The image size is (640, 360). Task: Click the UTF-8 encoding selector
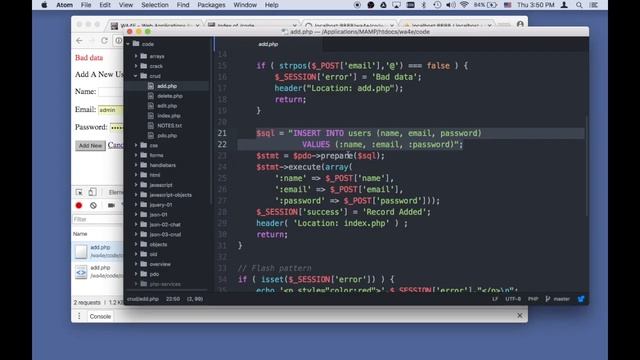(513, 299)
